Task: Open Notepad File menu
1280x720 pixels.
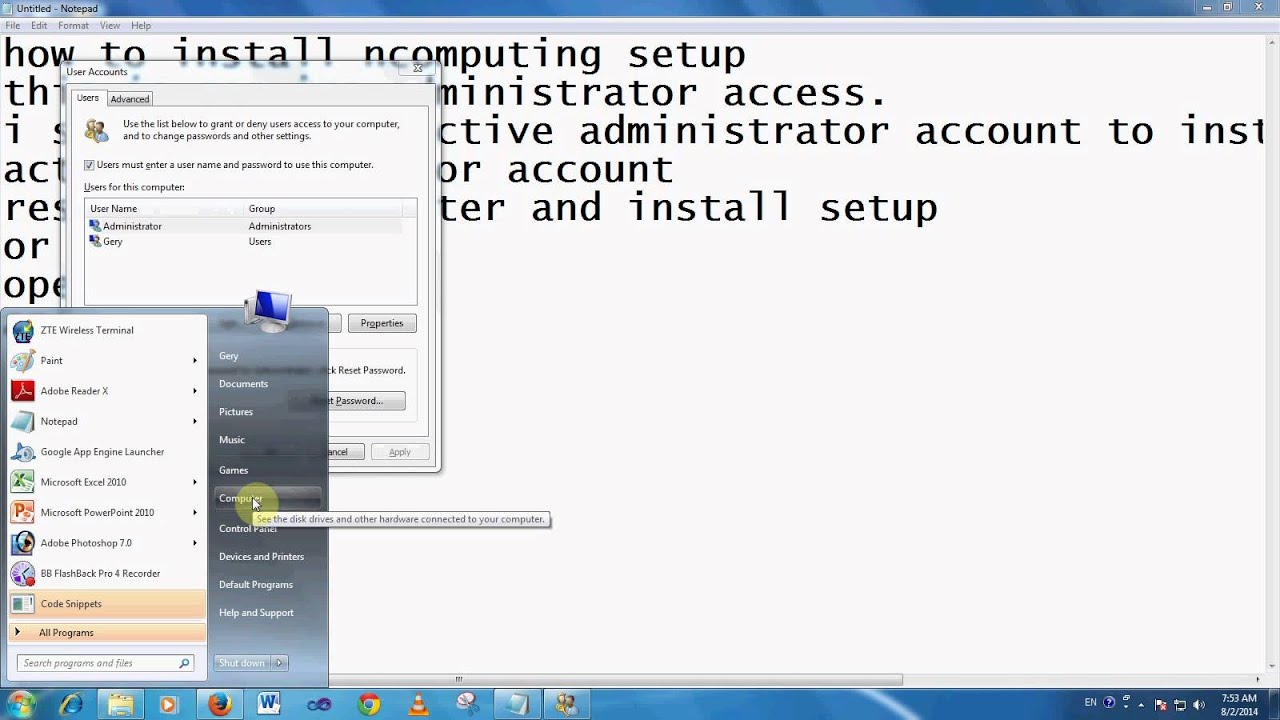Action: (x=12, y=25)
